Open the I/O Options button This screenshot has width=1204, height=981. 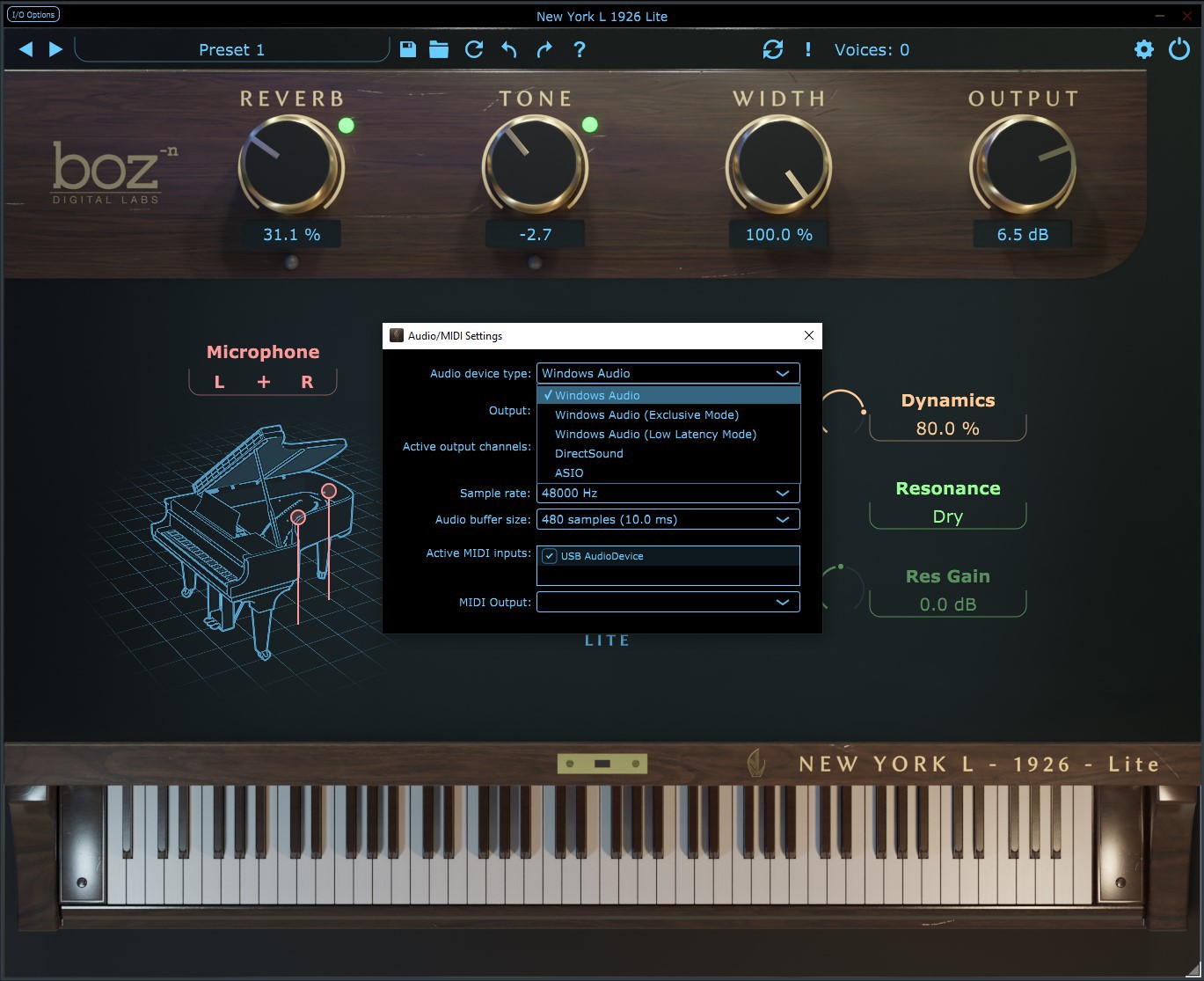[33, 15]
